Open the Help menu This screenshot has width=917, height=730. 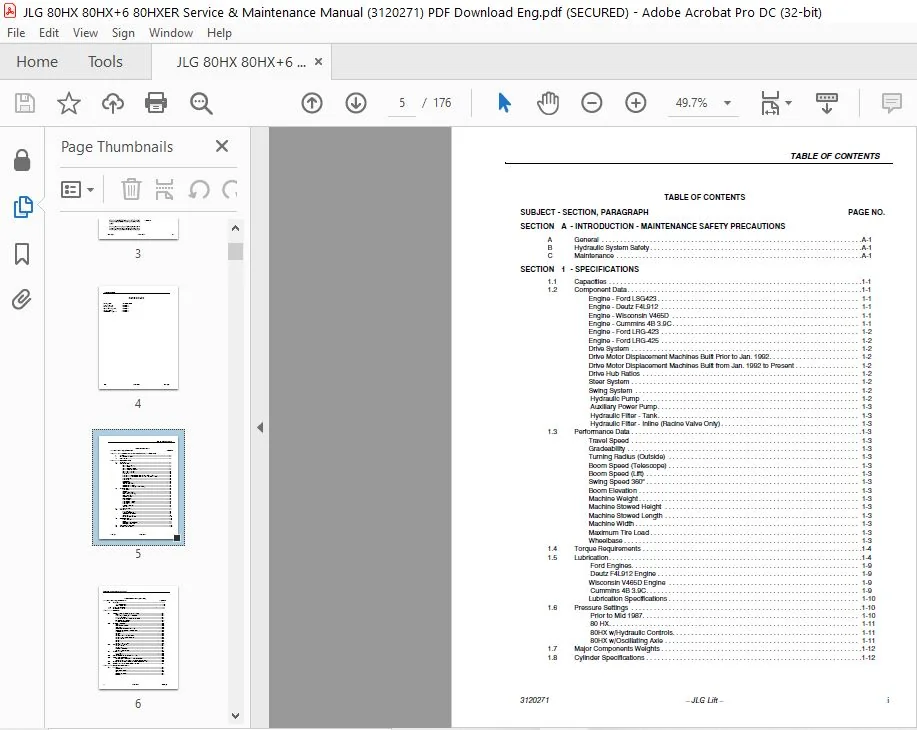pyautogui.click(x=219, y=33)
